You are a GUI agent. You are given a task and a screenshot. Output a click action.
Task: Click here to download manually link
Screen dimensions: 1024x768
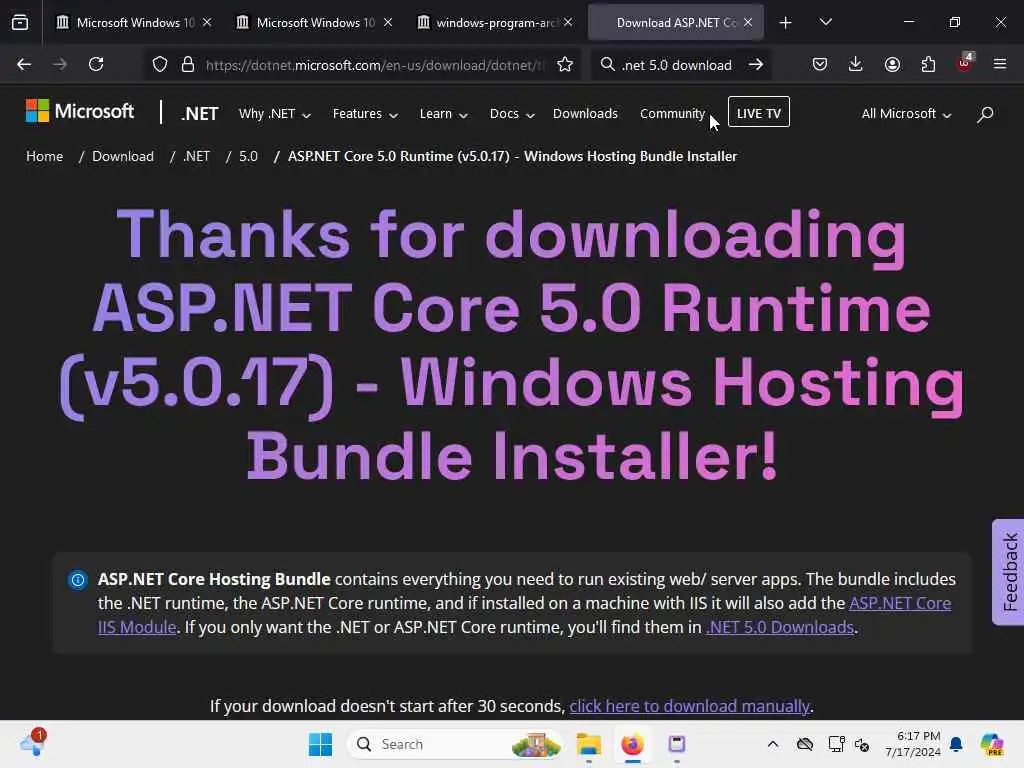690,706
